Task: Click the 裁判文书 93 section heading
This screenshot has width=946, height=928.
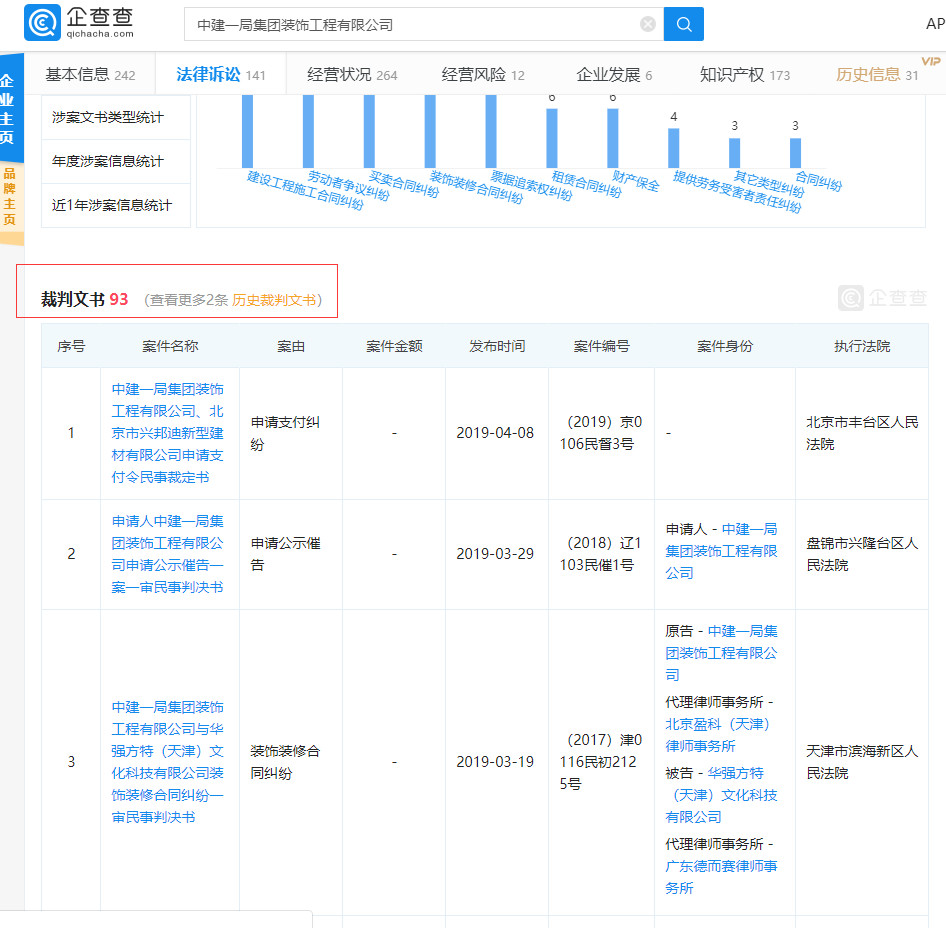Action: (84, 299)
